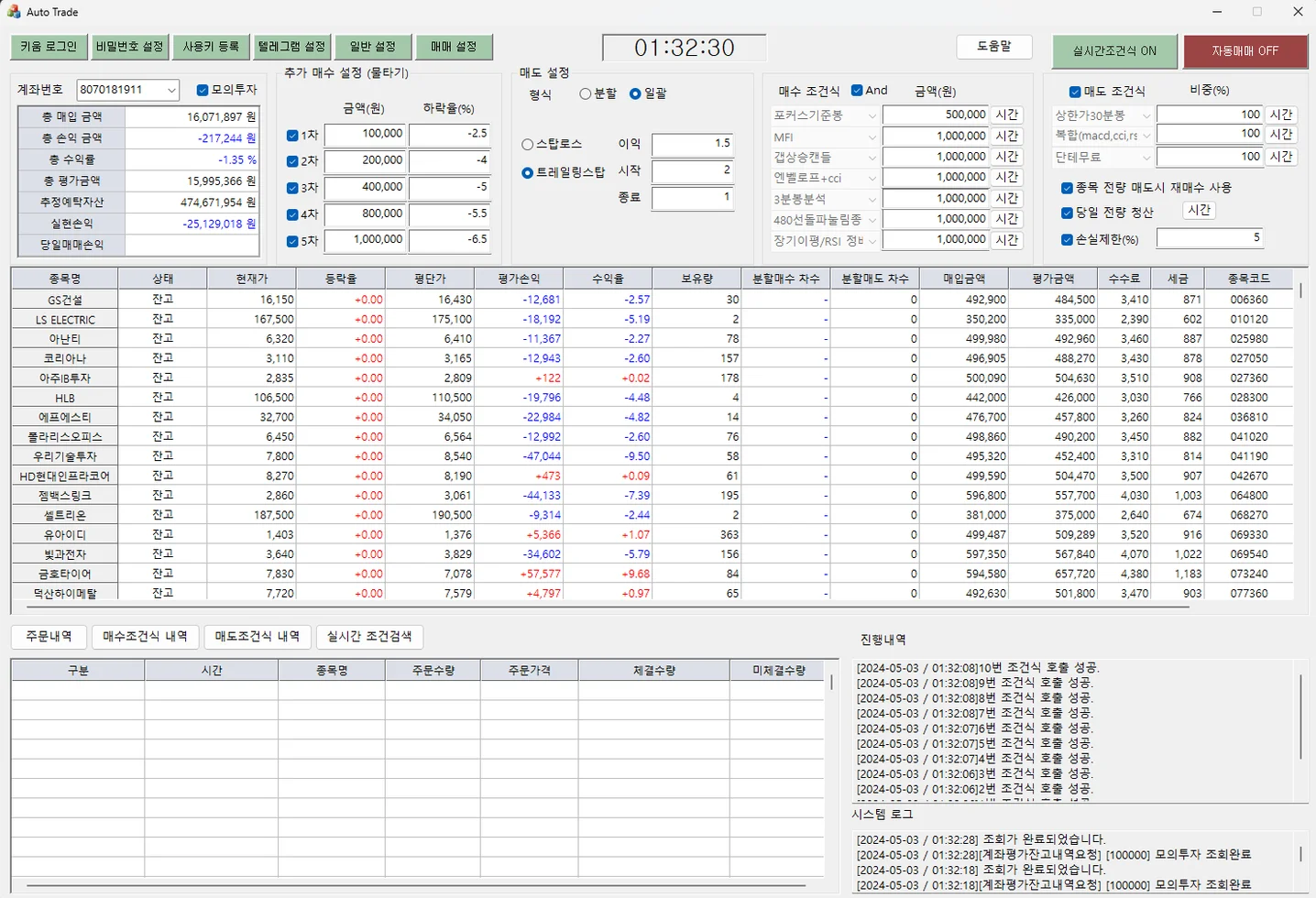Open 비밀번호 설정
The image size is (1316, 898).
point(129,47)
